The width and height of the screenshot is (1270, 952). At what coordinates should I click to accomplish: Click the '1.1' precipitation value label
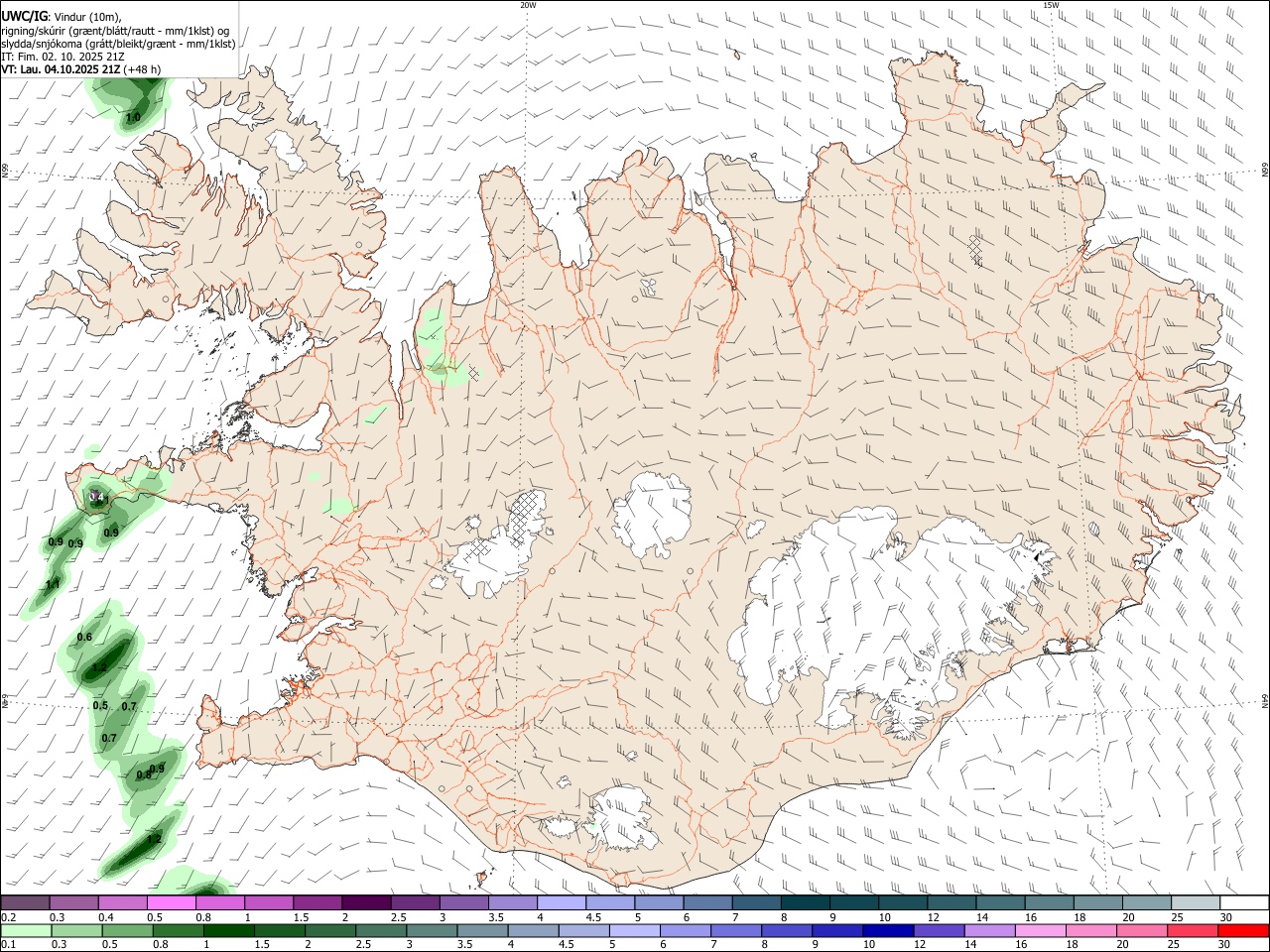pos(53,585)
